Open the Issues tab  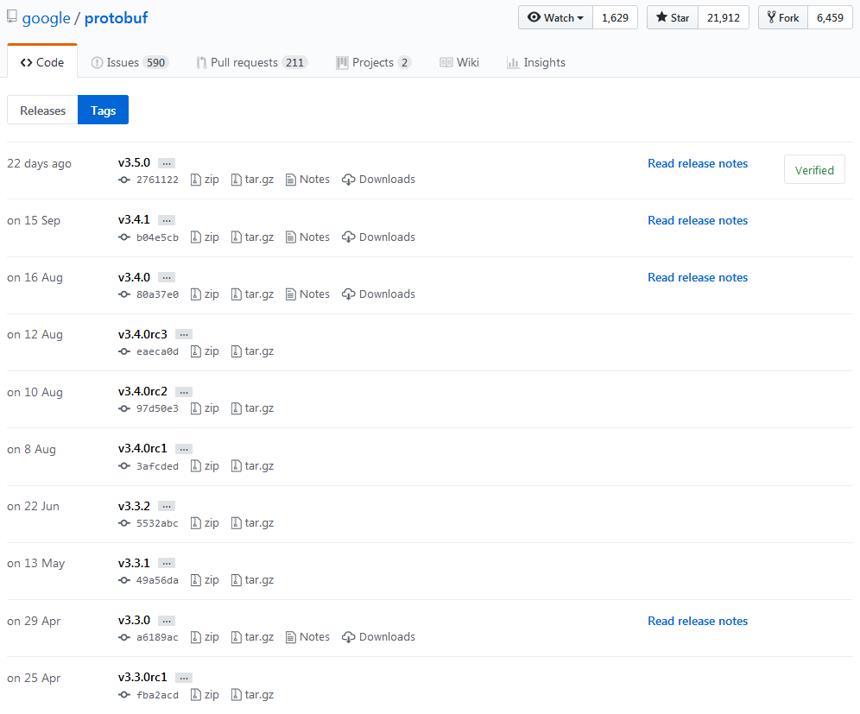(128, 63)
